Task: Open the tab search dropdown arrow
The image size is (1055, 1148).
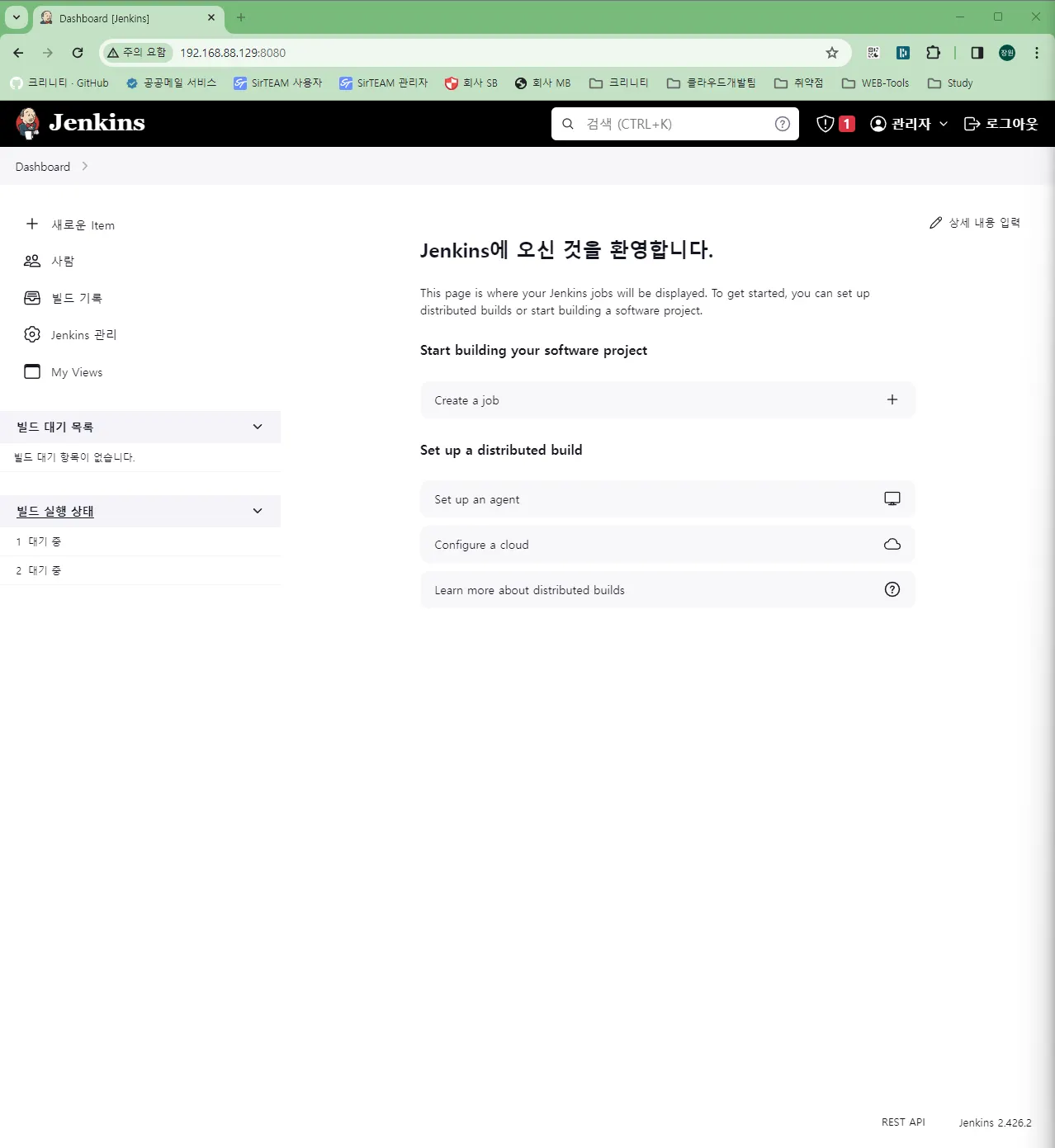Action: coord(17,17)
